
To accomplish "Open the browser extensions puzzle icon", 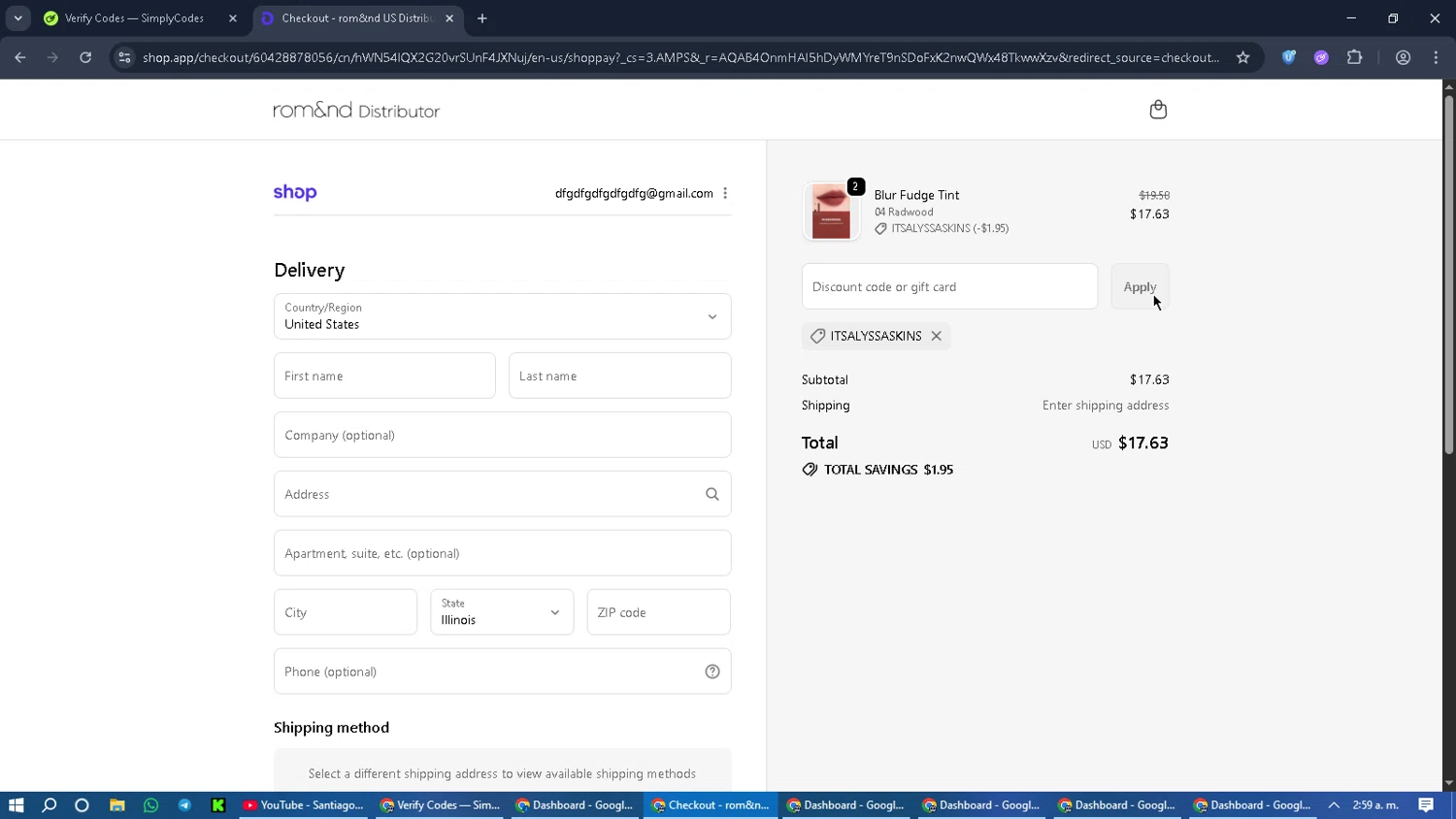I will tap(1354, 57).
